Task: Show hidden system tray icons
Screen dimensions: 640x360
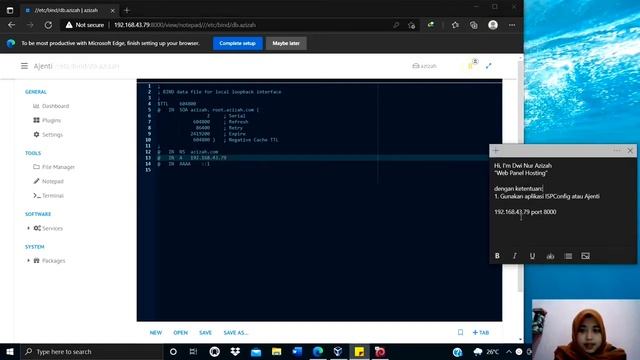Action: tap(509, 351)
